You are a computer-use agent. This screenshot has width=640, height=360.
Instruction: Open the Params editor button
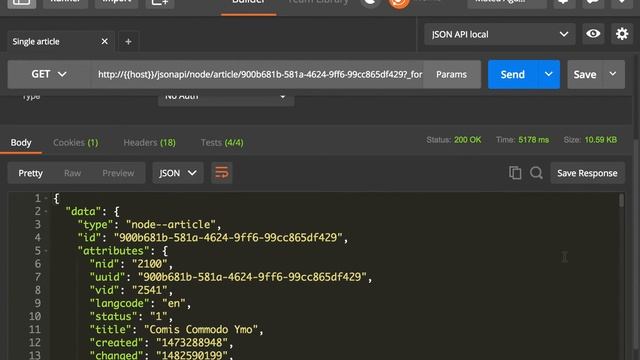[x=451, y=74]
